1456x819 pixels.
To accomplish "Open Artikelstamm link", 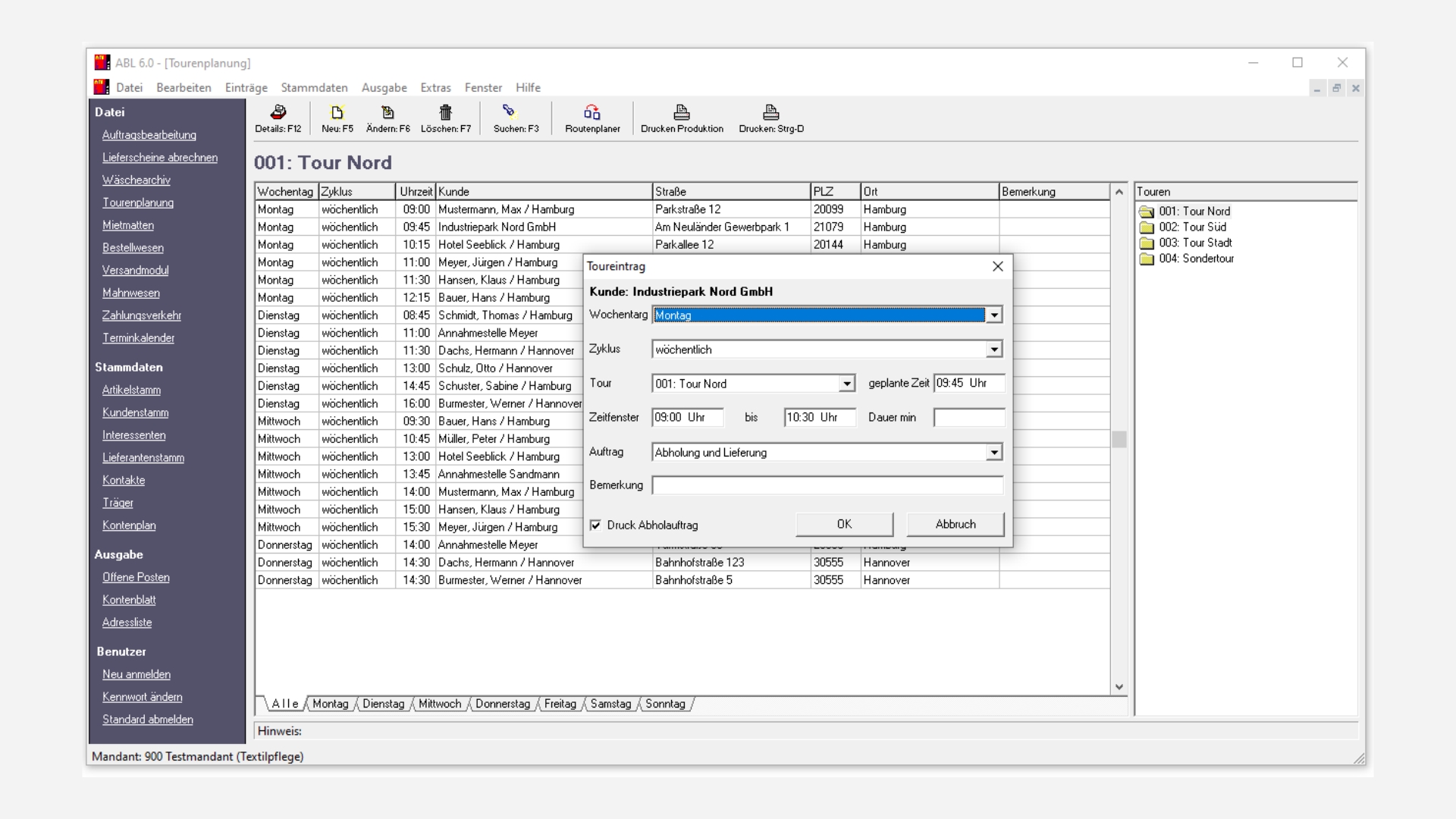I will pos(131,390).
